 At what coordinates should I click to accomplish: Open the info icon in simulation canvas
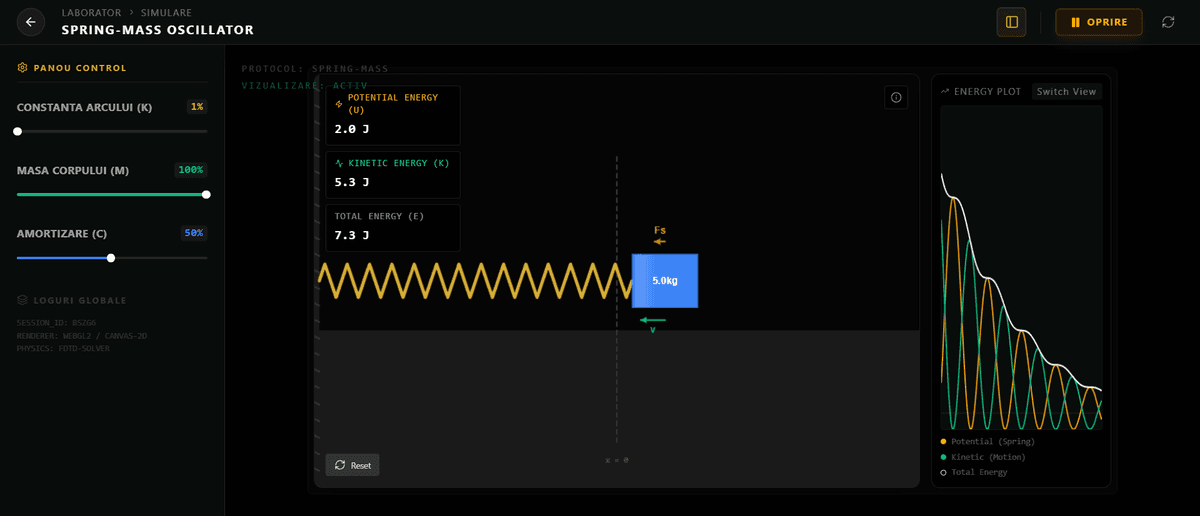896,97
